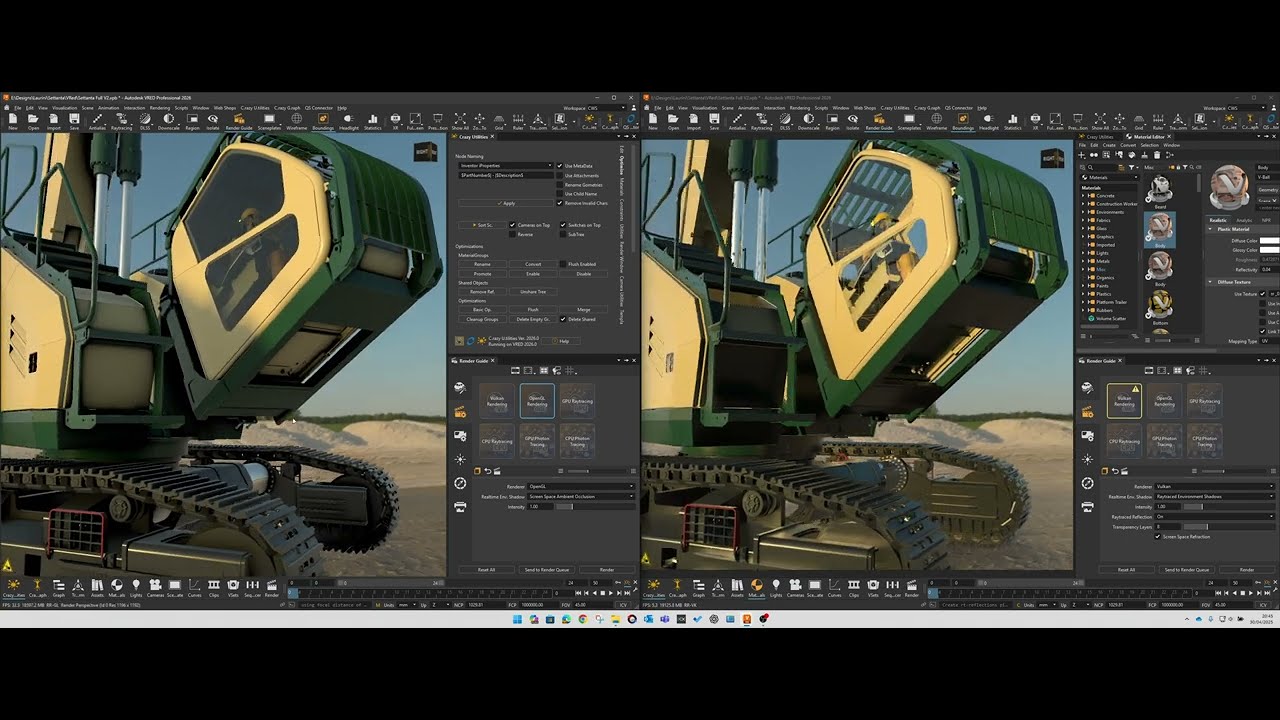Click Region icon in right window toolbar
The height and width of the screenshot is (720, 1280).
click(x=832, y=121)
